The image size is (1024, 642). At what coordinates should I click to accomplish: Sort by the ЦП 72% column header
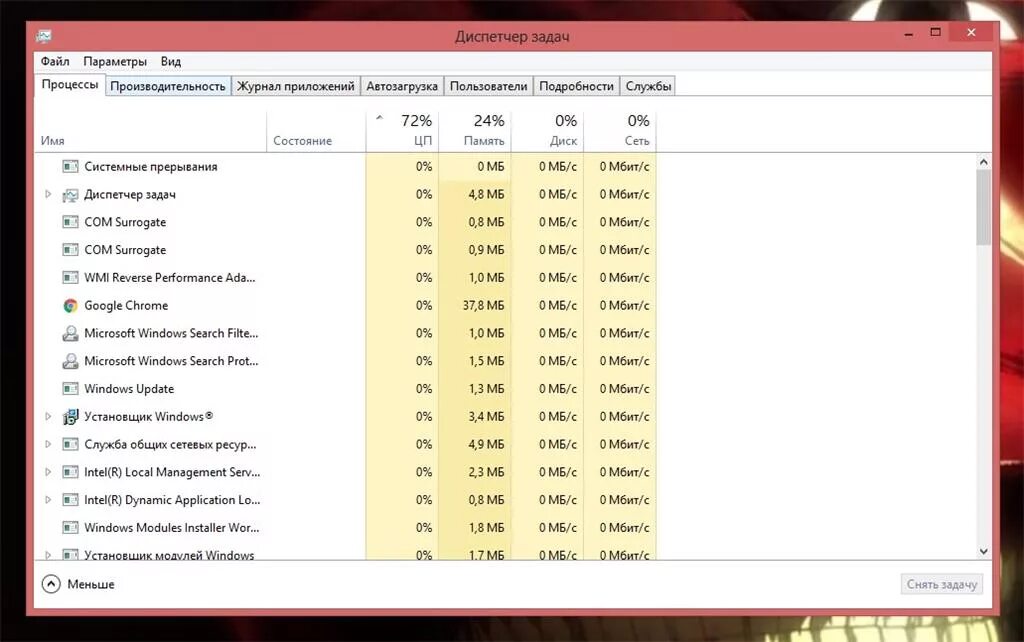402,131
